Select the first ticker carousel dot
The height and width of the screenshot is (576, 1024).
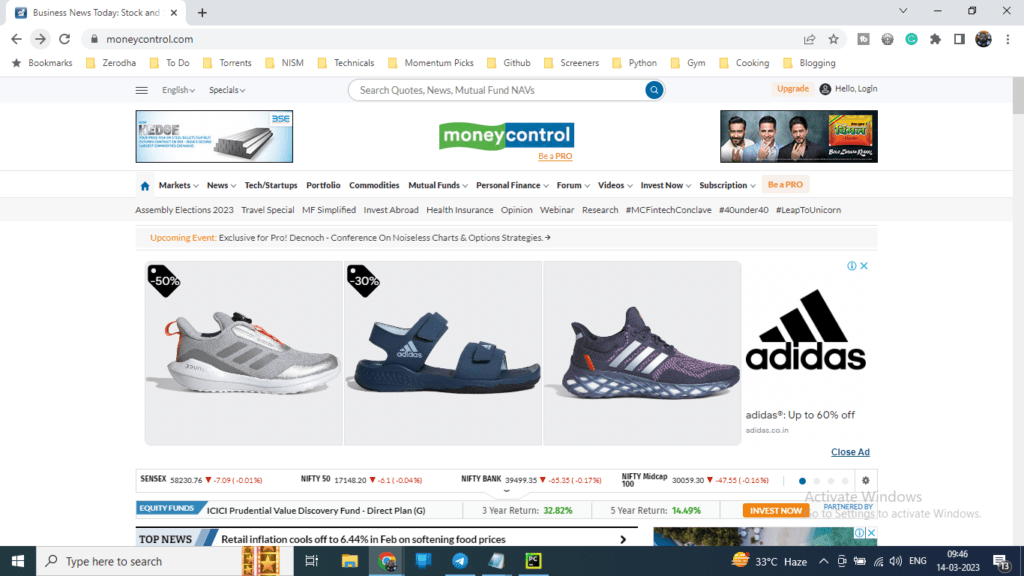802,481
